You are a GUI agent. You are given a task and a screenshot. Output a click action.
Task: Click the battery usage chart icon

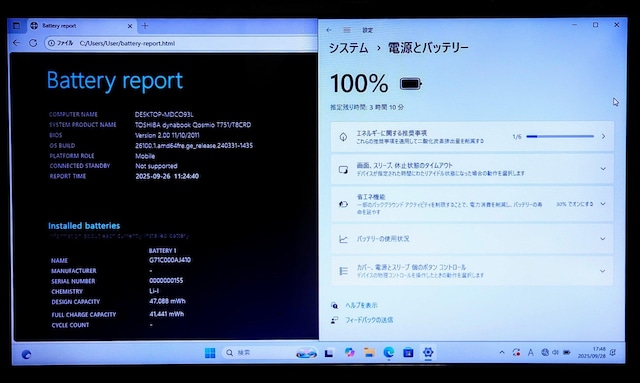(343, 239)
